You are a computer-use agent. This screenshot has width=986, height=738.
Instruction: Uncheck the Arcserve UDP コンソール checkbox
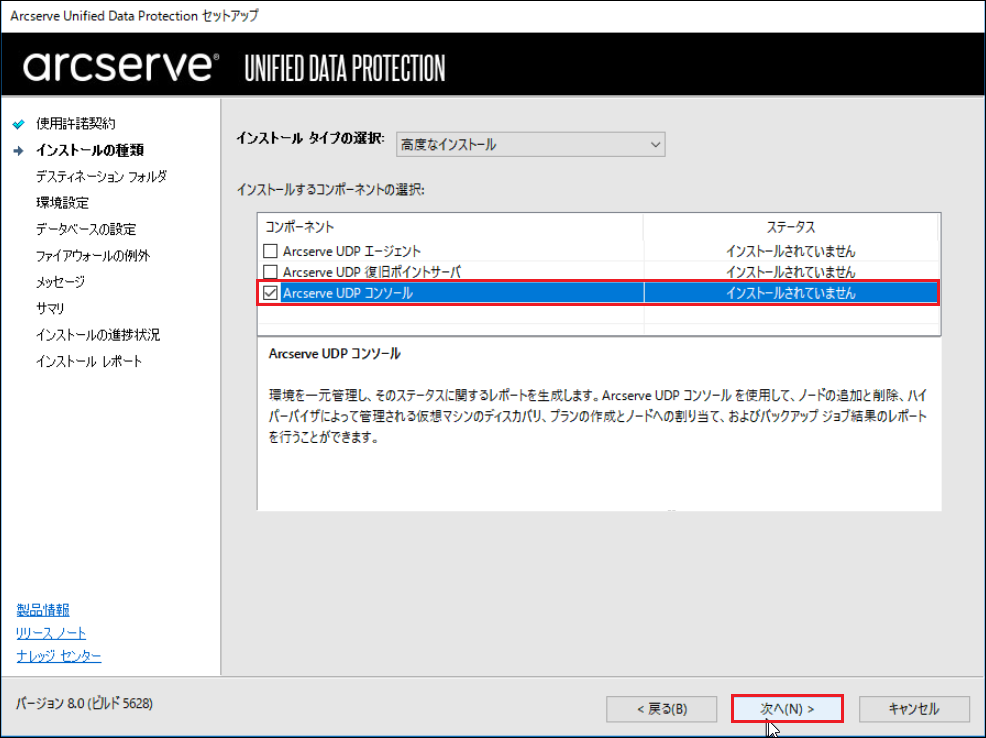(270, 293)
